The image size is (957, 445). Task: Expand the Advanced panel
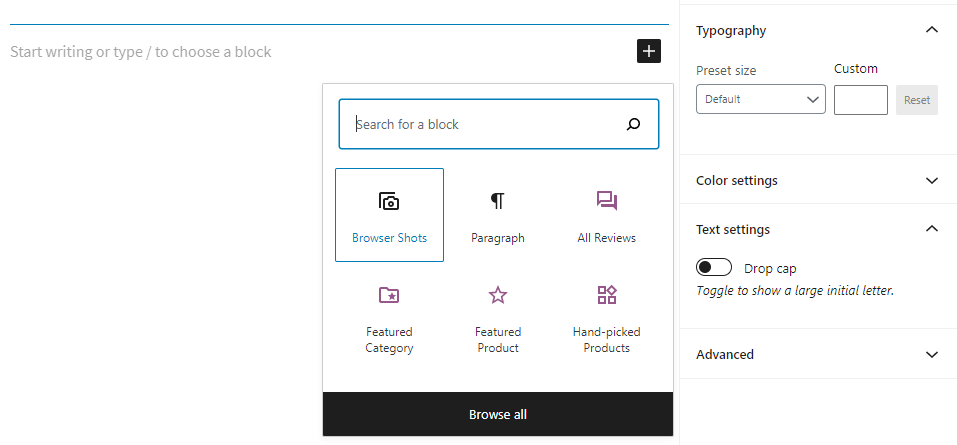point(932,354)
